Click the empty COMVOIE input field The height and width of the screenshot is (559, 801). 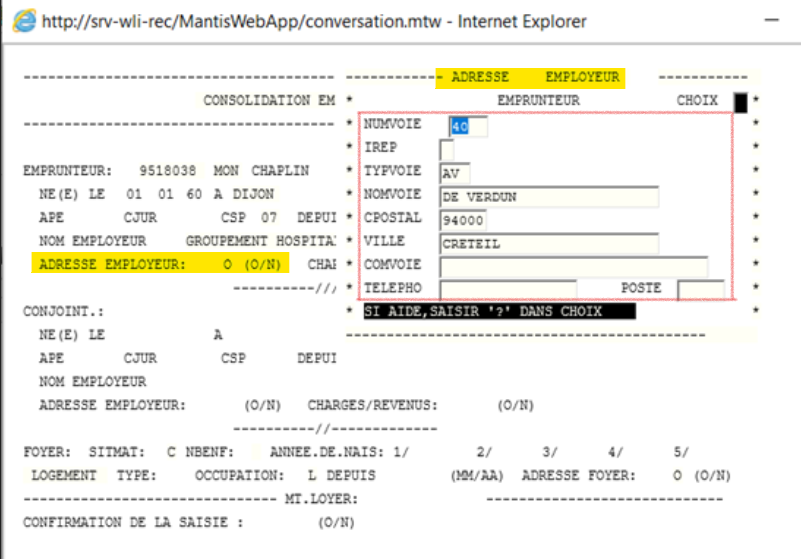click(x=573, y=266)
